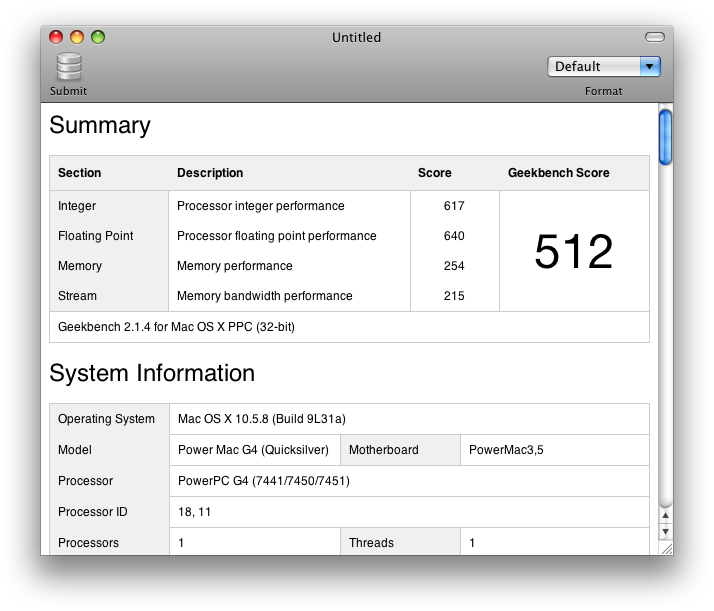Click the vertical scrollbar thumb
The image size is (714, 611).
tap(665, 137)
